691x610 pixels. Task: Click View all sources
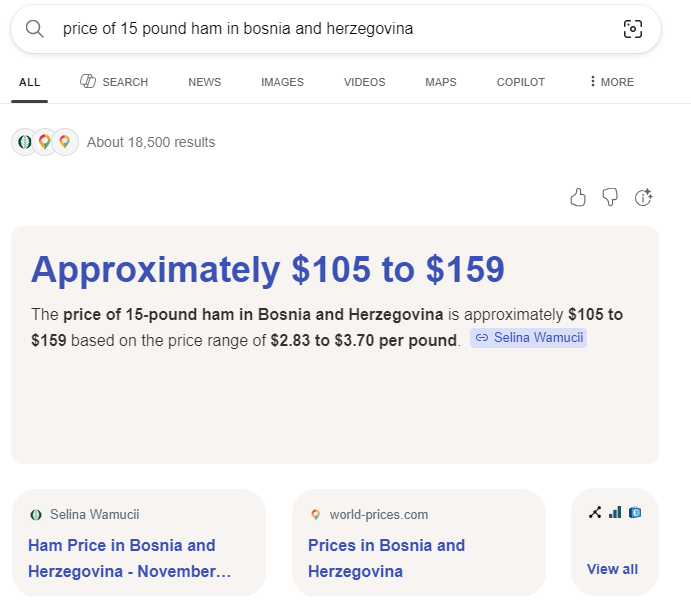(x=612, y=569)
